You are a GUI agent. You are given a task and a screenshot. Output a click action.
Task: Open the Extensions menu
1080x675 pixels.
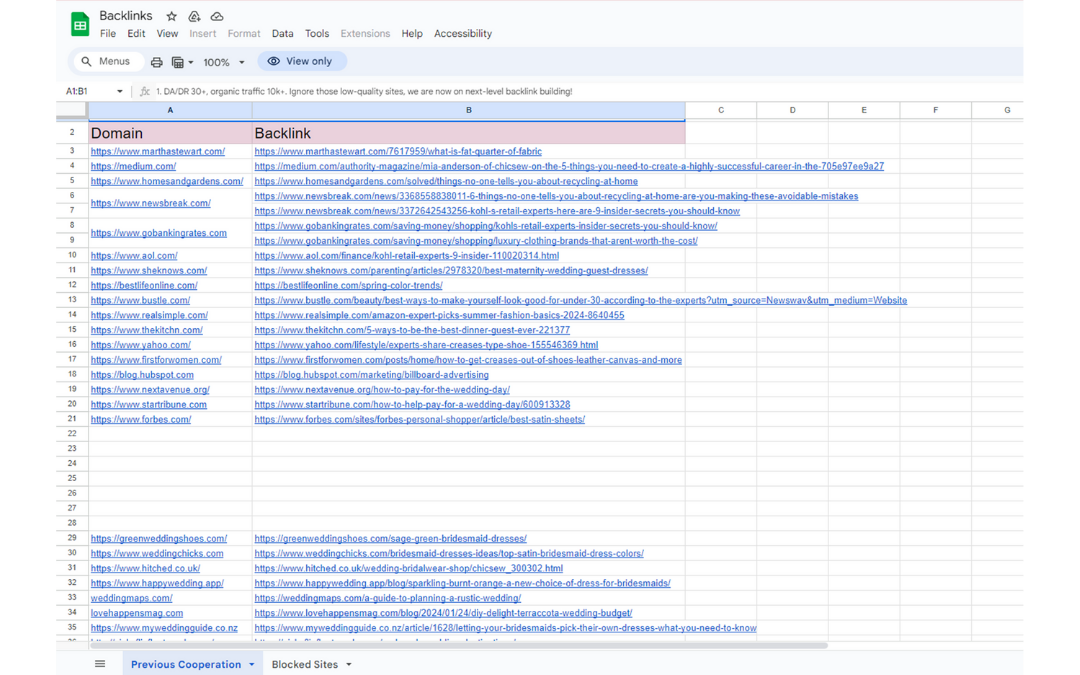click(x=365, y=33)
